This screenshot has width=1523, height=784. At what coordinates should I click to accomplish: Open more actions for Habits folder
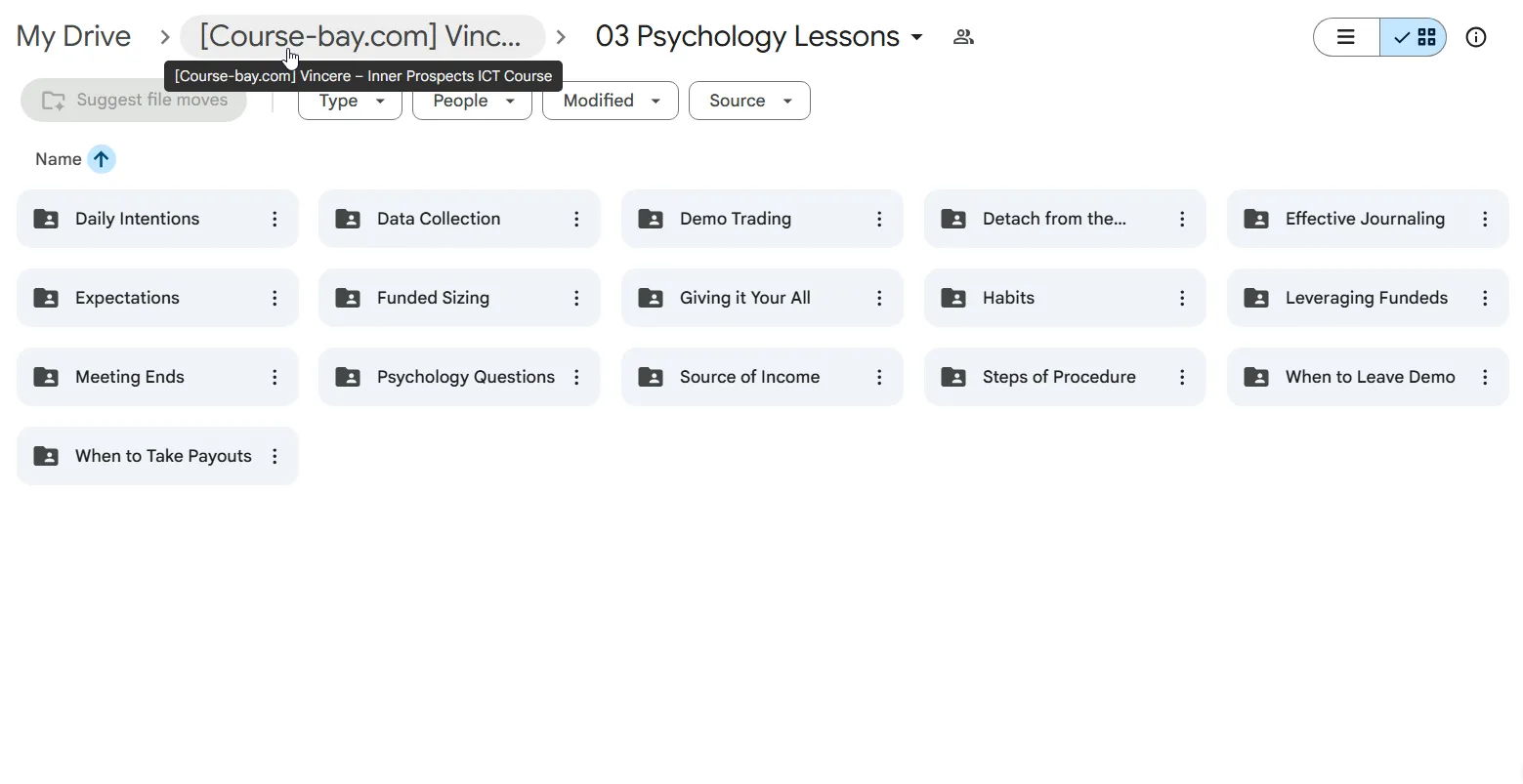1182,298
